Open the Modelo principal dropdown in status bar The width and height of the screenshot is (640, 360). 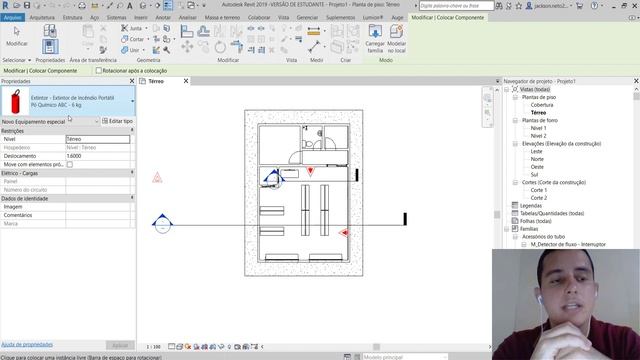(x=405, y=357)
